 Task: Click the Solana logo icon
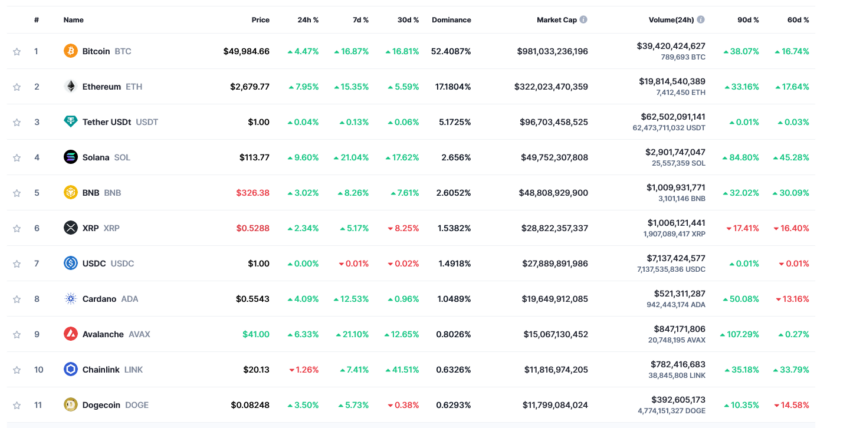click(70, 157)
